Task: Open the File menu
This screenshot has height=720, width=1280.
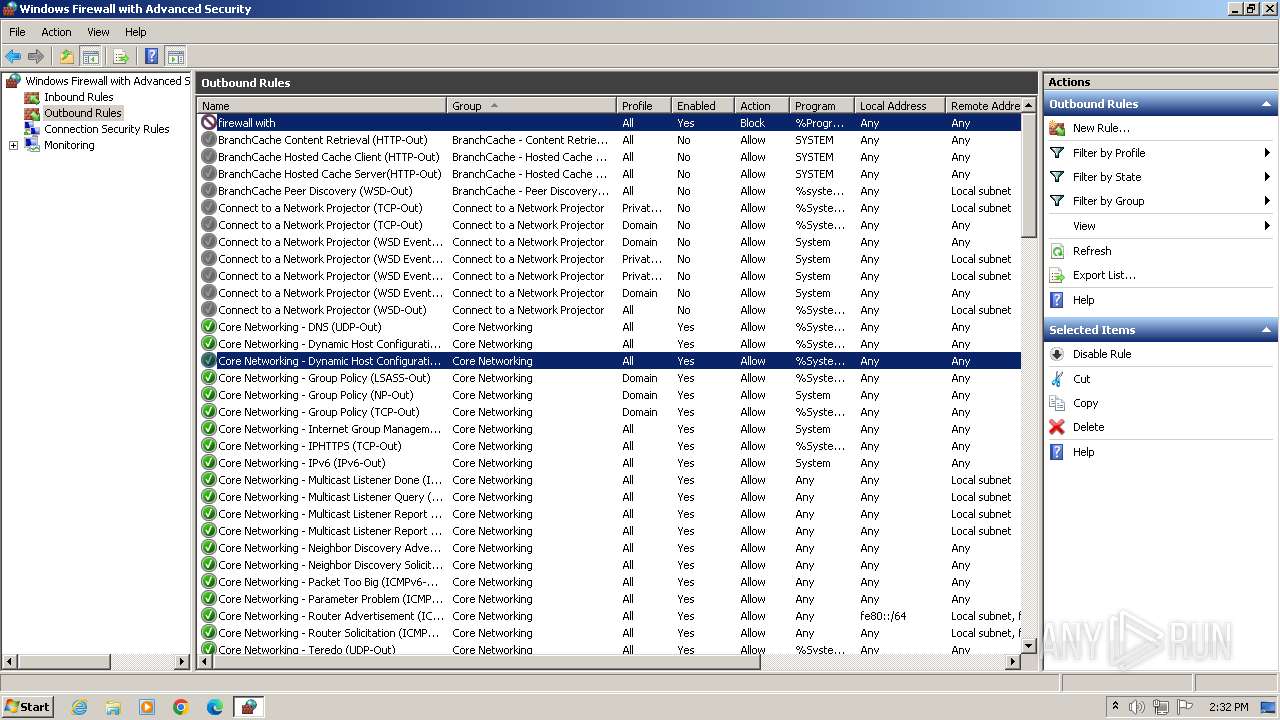Action: click(17, 32)
